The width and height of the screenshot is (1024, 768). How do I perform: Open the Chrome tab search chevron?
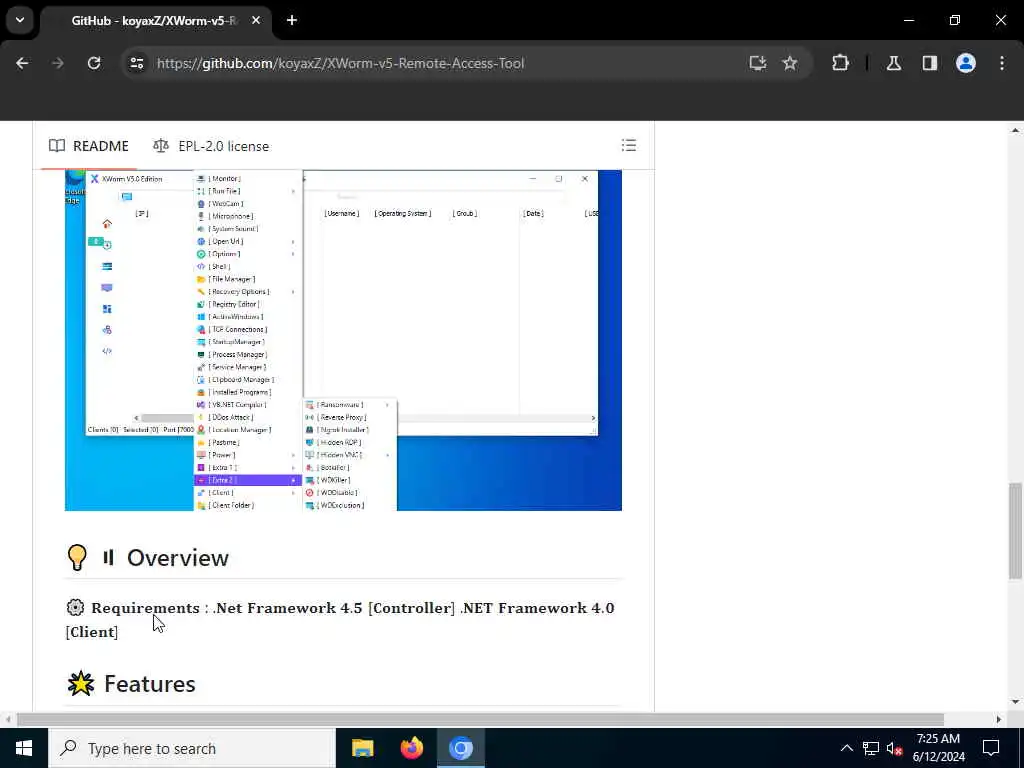coord(20,20)
